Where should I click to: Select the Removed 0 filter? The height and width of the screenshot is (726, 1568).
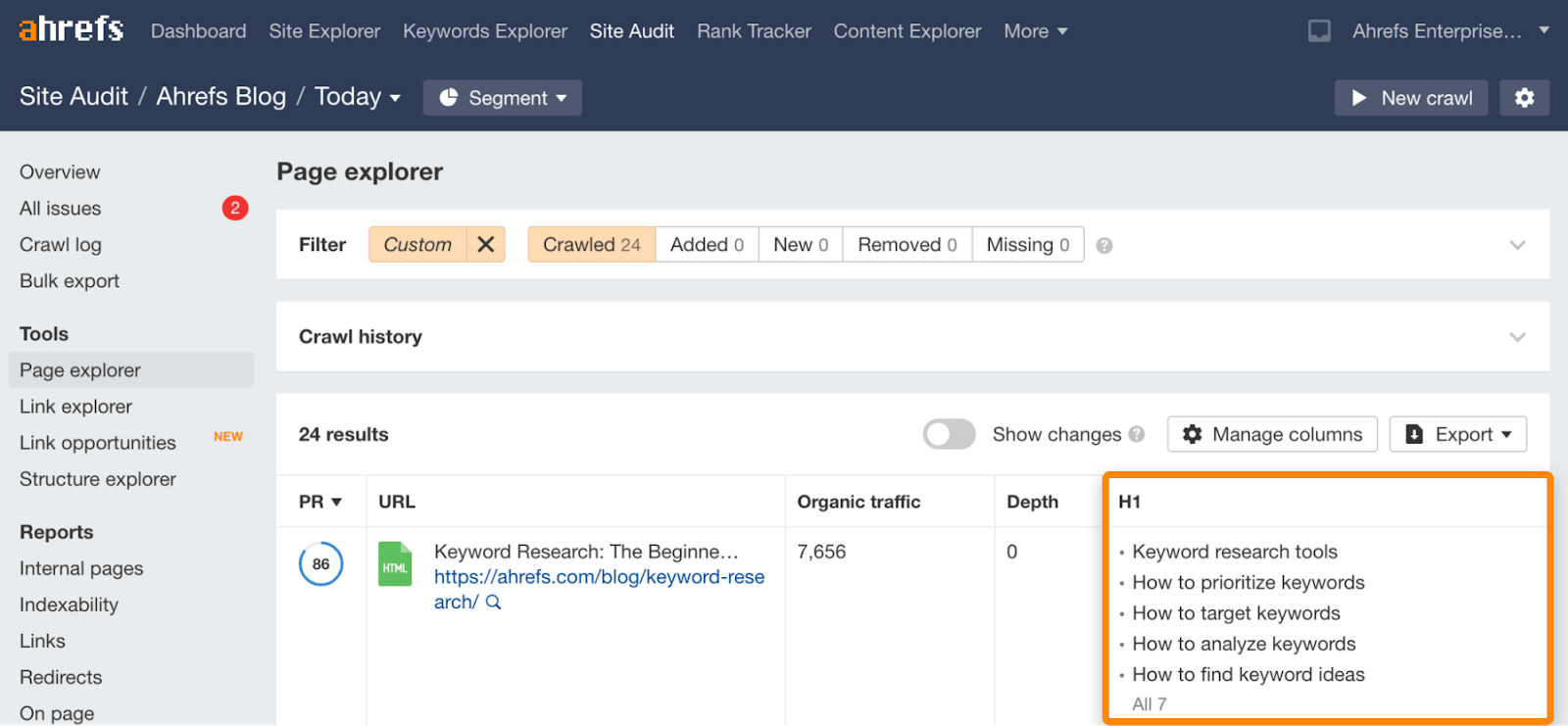click(x=906, y=245)
